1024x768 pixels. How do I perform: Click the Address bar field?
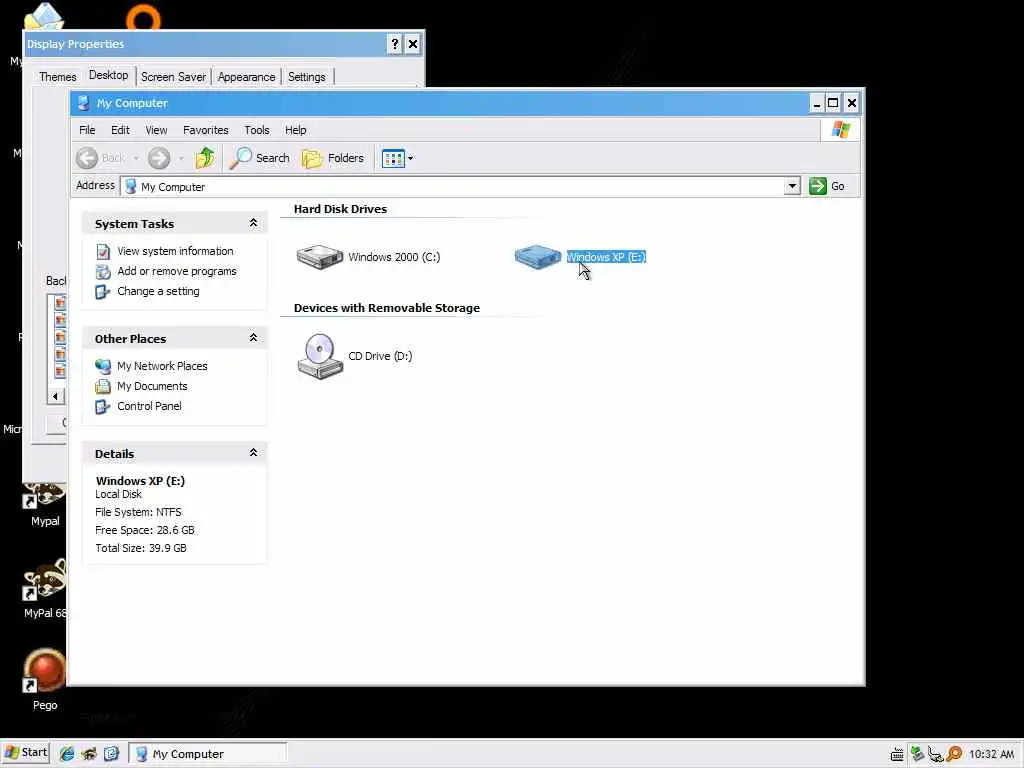point(453,186)
